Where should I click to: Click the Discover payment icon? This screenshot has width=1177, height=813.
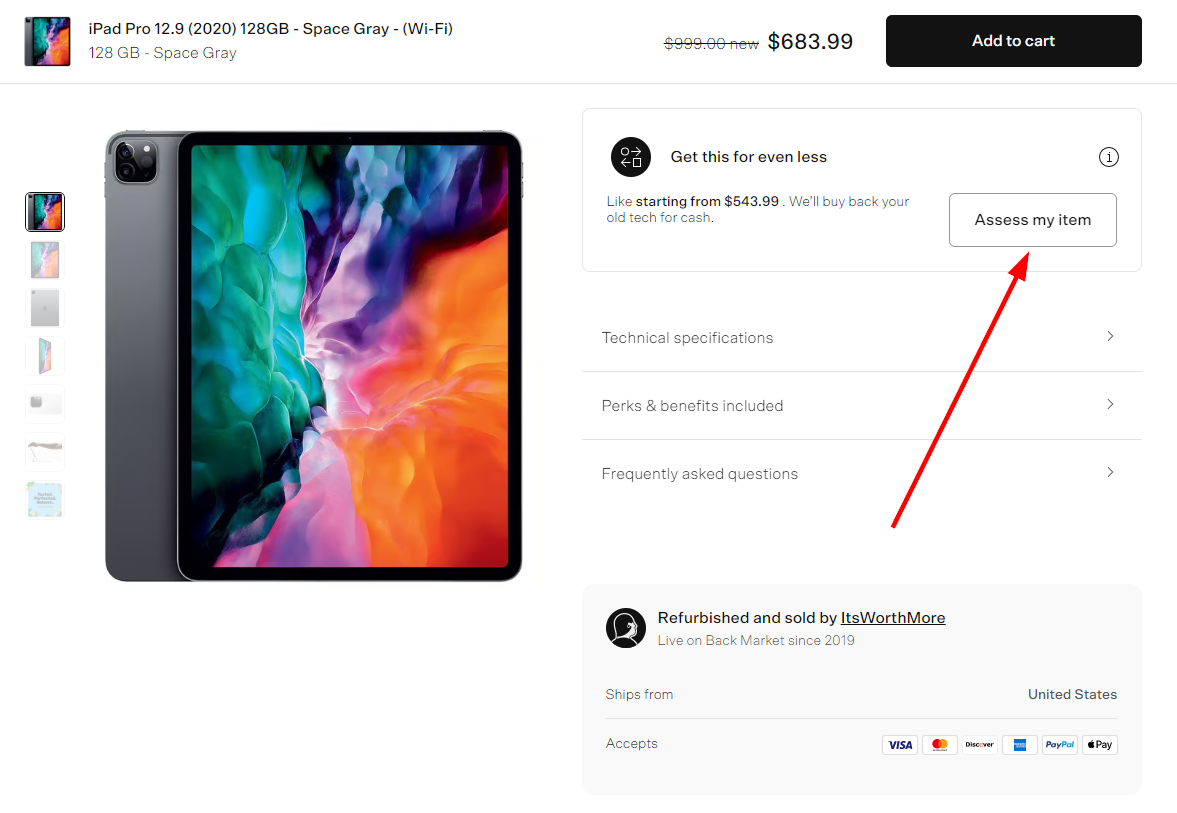click(980, 745)
